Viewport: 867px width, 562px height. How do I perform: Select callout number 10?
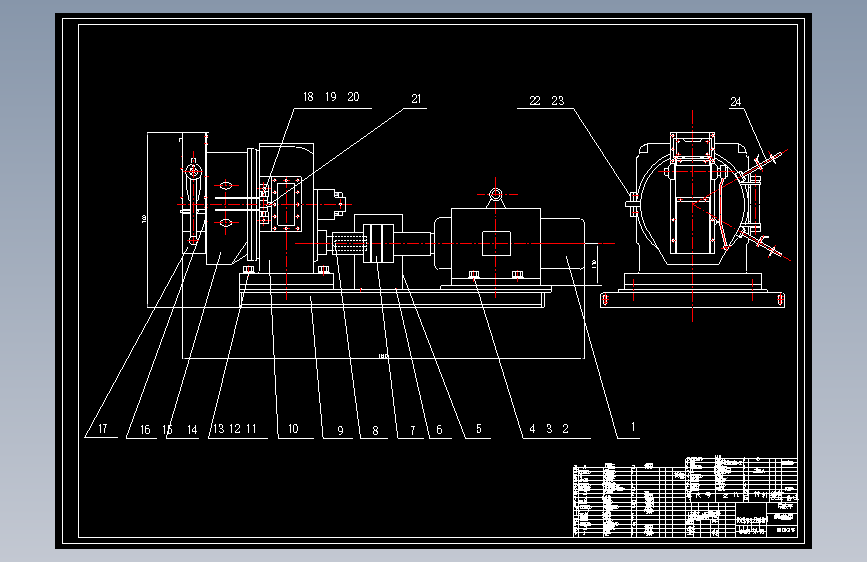pos(293,429)
